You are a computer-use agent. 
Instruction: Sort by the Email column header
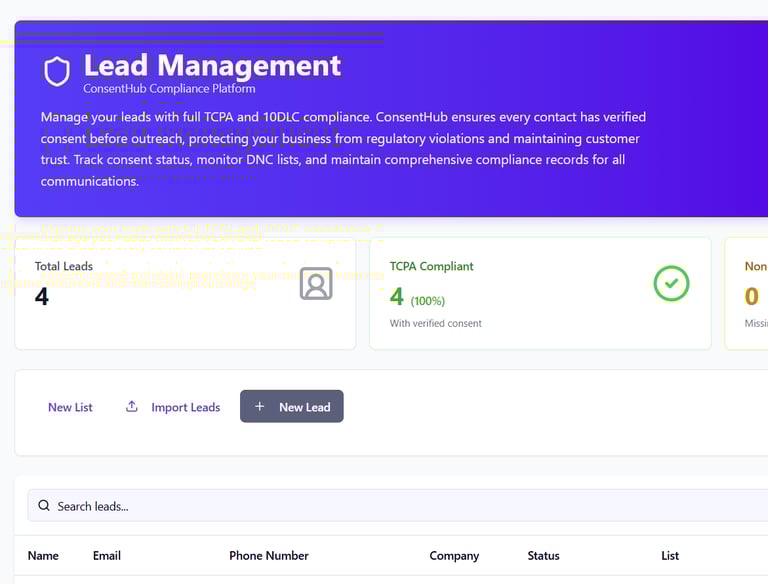coord(107,556)
